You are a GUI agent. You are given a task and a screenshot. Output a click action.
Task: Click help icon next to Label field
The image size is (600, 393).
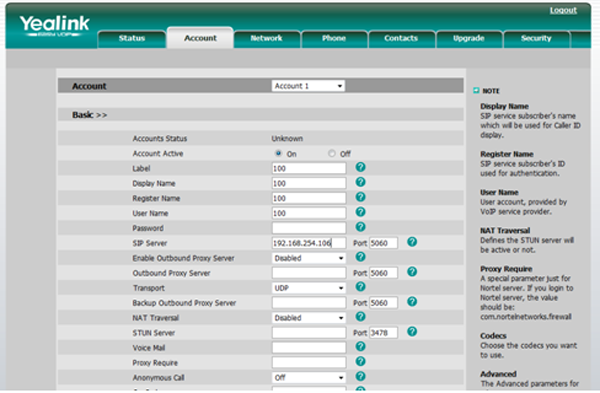coord(360,167)
